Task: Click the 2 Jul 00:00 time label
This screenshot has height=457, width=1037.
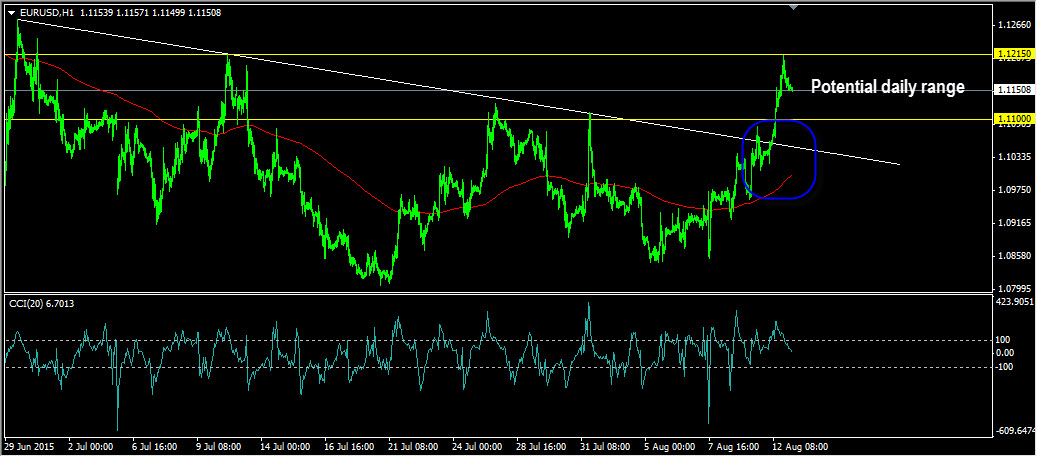Action: coord(91,446)
